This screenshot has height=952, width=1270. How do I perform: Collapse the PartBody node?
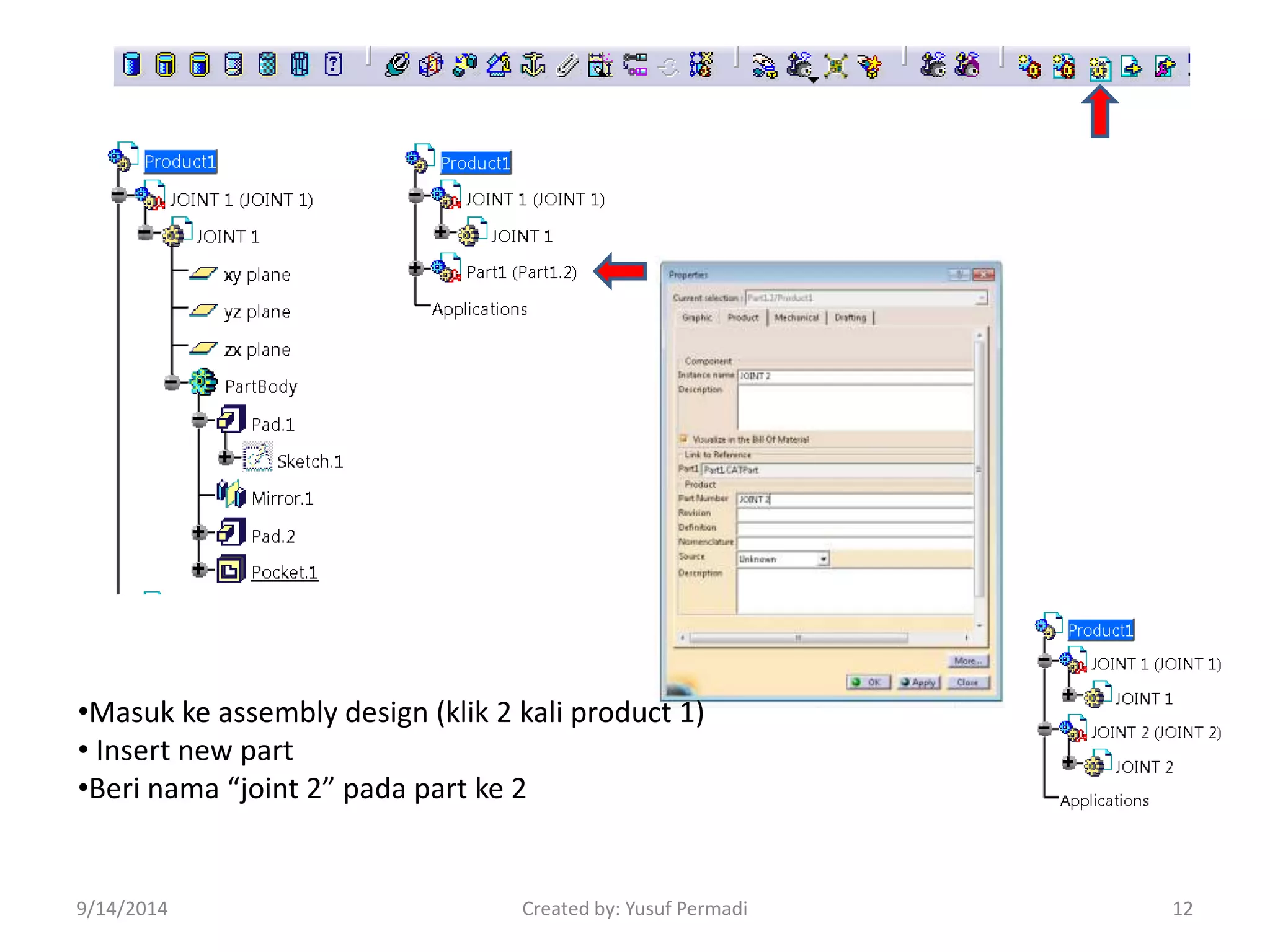tap(172, 383)
